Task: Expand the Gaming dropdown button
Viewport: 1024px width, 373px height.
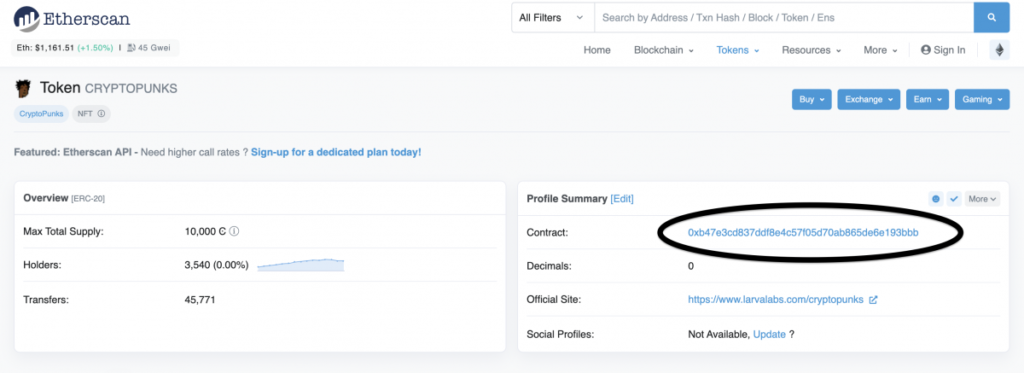Action: pyautogui.click(x=982, y=99)
